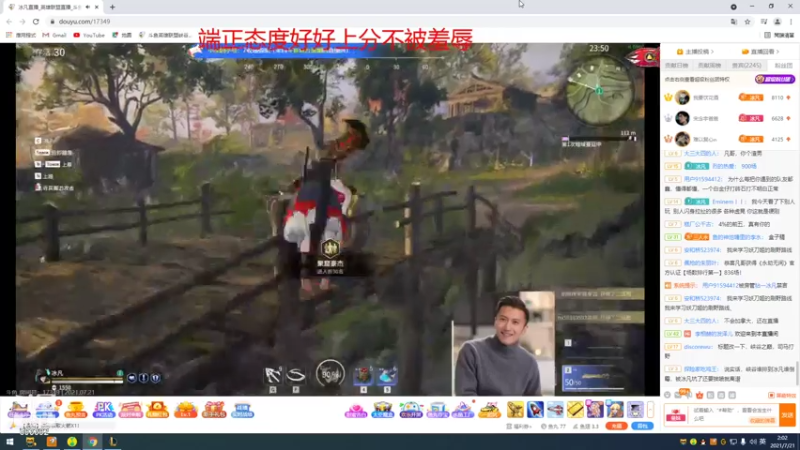Switch to the 贵宾(2245) tab
This screenshot has width=800, height=450.
coord(746,65)
